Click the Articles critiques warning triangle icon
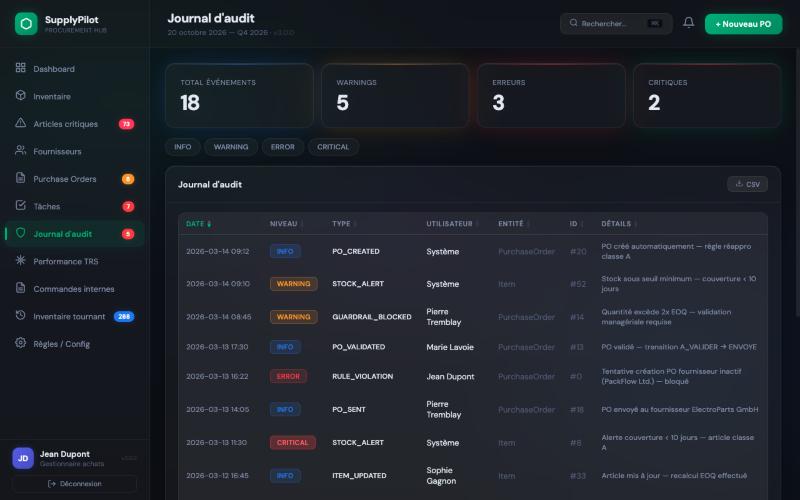This screenshot has width=800, height=500. 20,123
